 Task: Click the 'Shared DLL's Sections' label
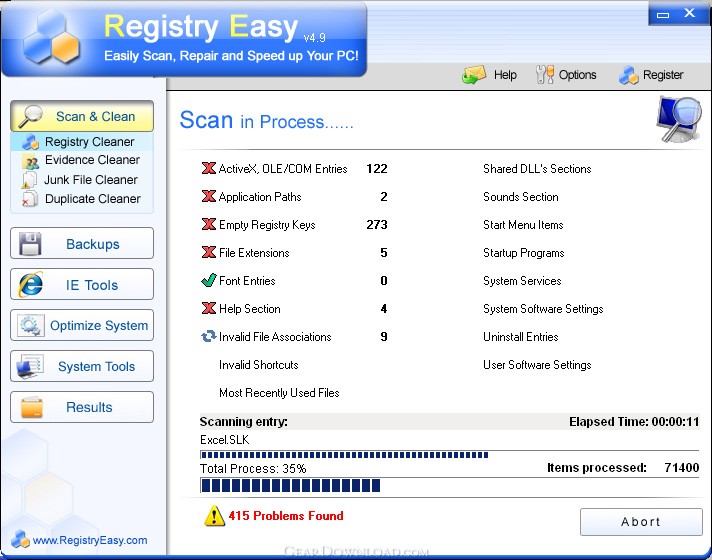537,169
